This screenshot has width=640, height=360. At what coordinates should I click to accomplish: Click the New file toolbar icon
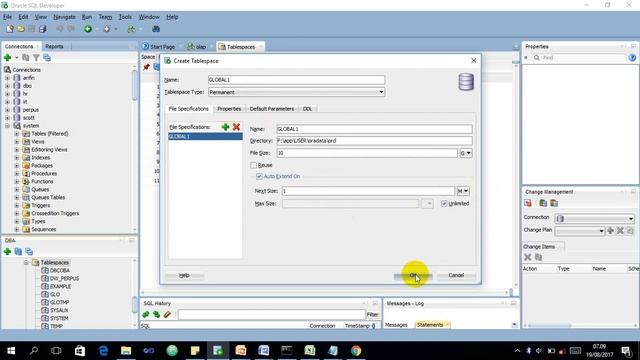pyautogui.click(x=10, y=29)
